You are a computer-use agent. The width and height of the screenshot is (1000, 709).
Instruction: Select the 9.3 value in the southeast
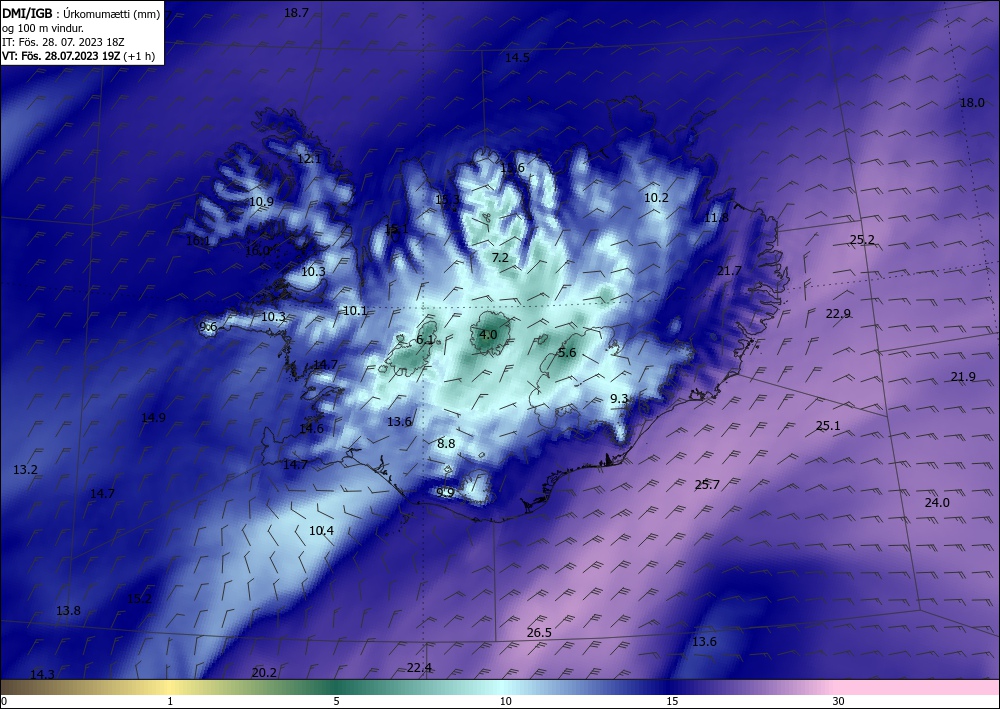pyautogui.click(x=619, y=398)
